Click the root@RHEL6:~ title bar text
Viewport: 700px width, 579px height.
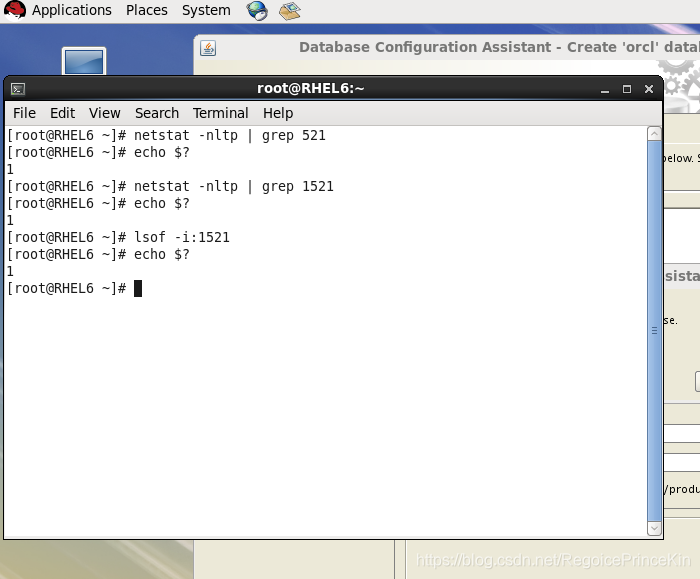point(311,88)
